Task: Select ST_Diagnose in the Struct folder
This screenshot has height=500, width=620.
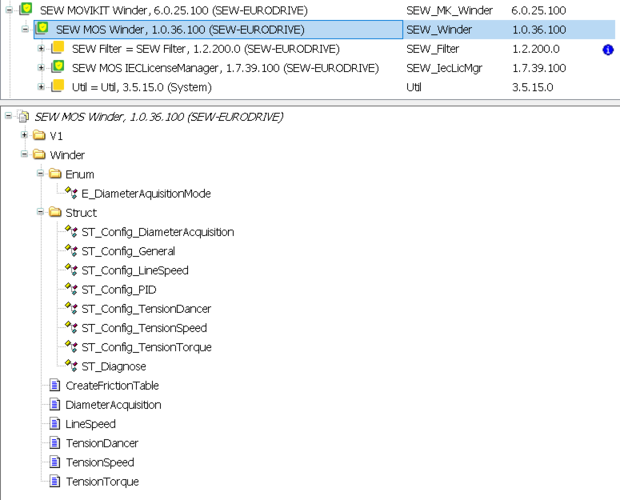Action: click(113, 367)
